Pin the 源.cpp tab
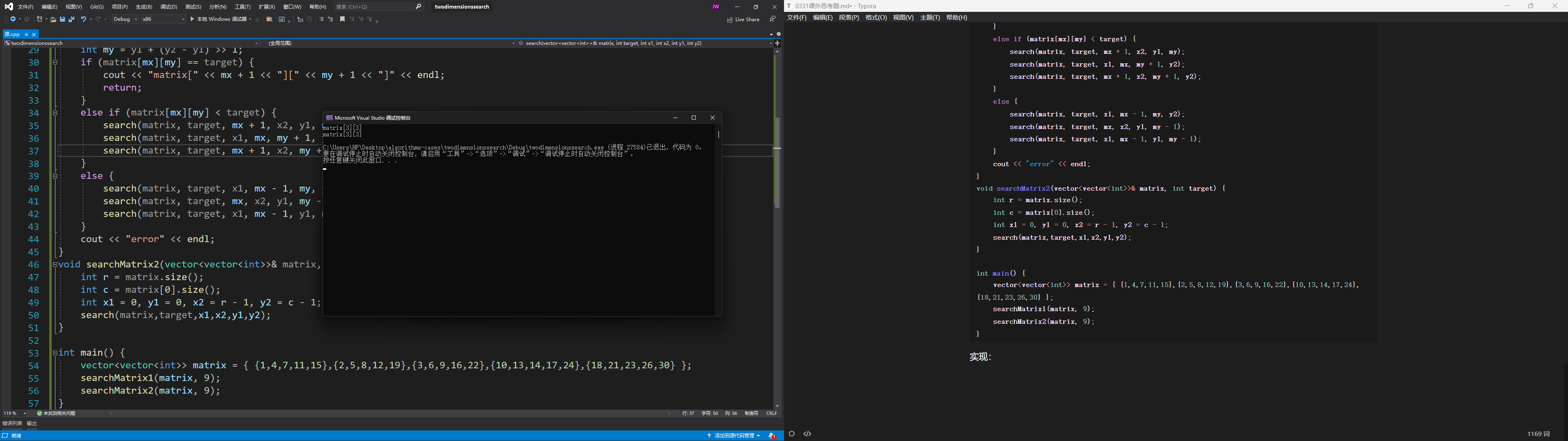This screenshot has width=1568, height=441. 26,35
